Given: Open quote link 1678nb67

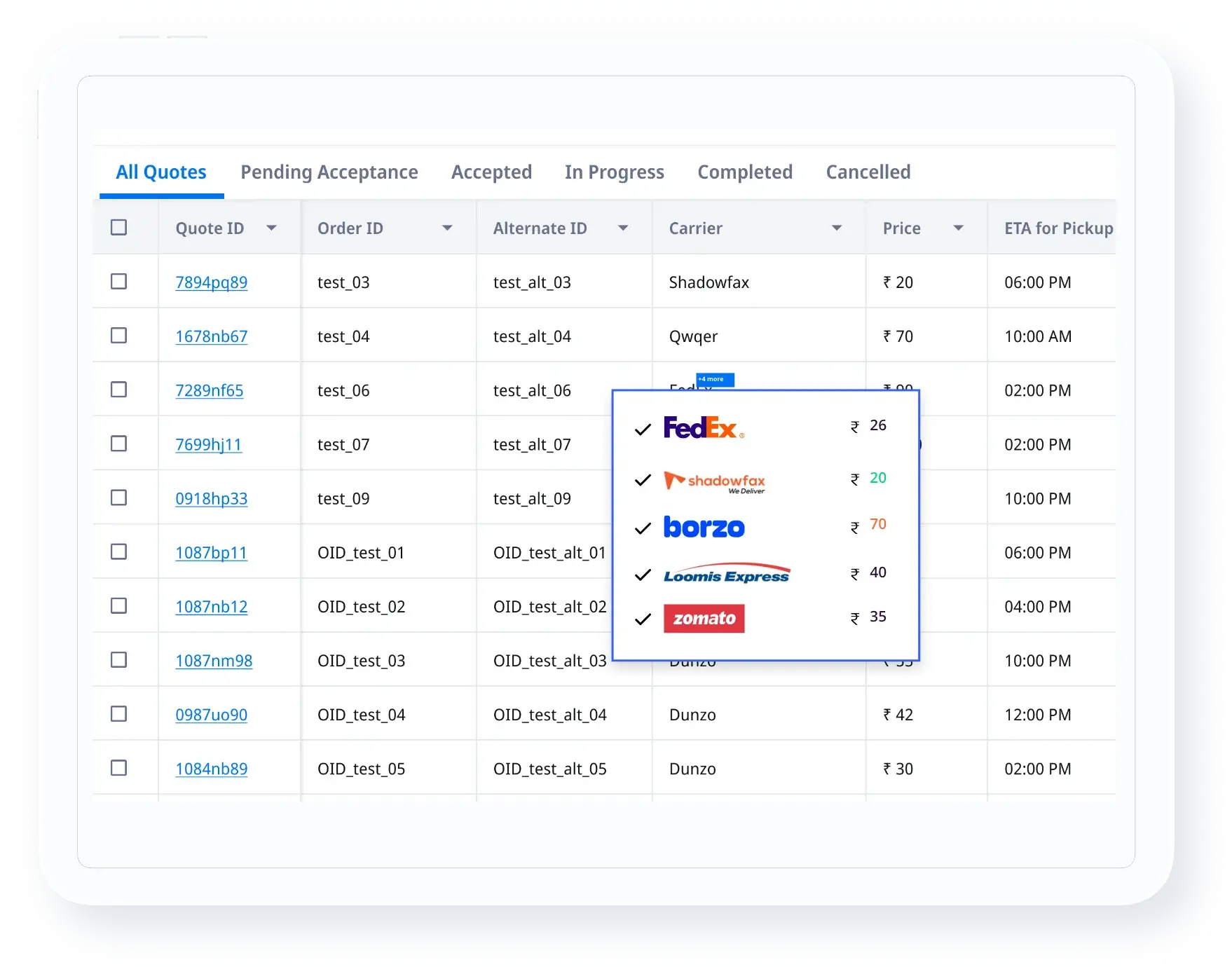Looking at the screenshot, I should (x=211, y=336).
